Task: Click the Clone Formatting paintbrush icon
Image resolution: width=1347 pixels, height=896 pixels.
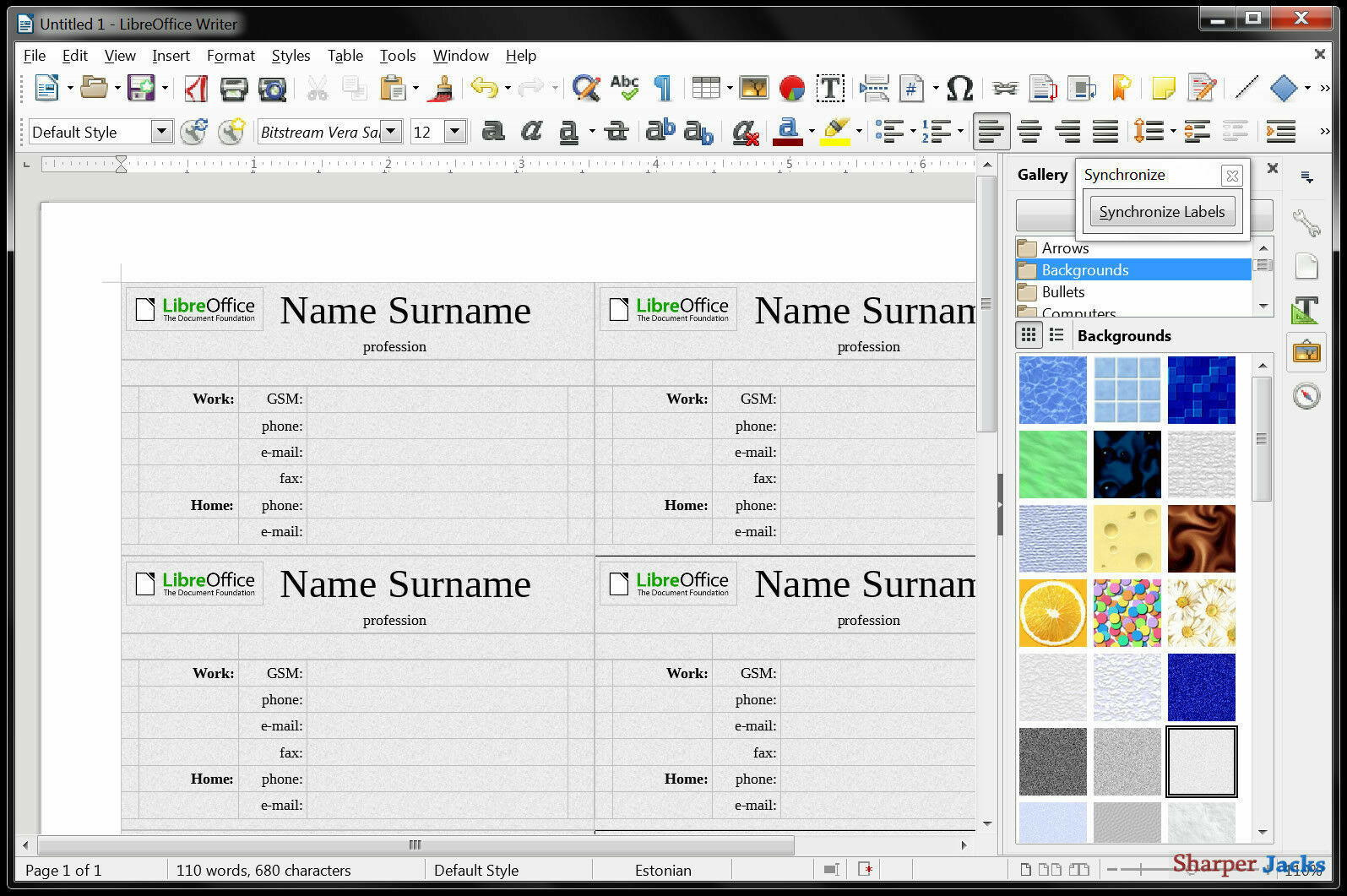Action: pyautogui.click(x=440, y=88)
